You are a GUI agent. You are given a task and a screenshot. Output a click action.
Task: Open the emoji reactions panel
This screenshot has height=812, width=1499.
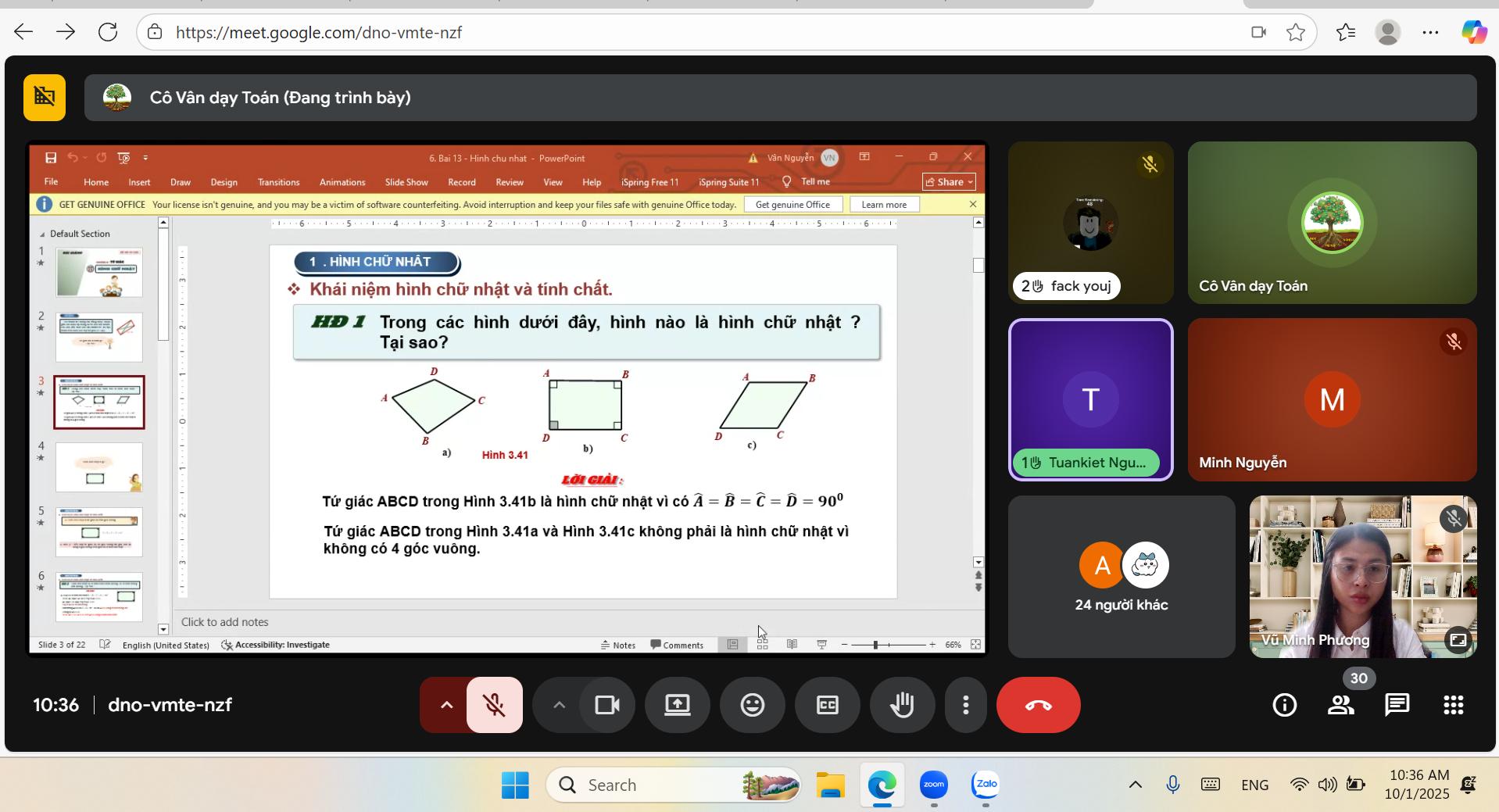(752, 705)
